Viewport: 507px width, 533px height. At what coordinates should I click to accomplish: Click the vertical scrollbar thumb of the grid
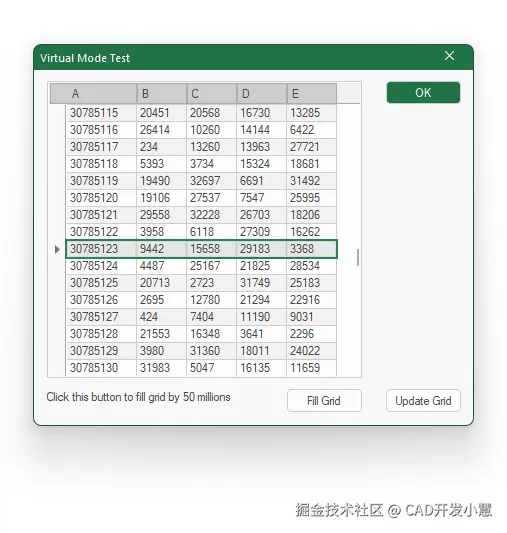point(357,257)
